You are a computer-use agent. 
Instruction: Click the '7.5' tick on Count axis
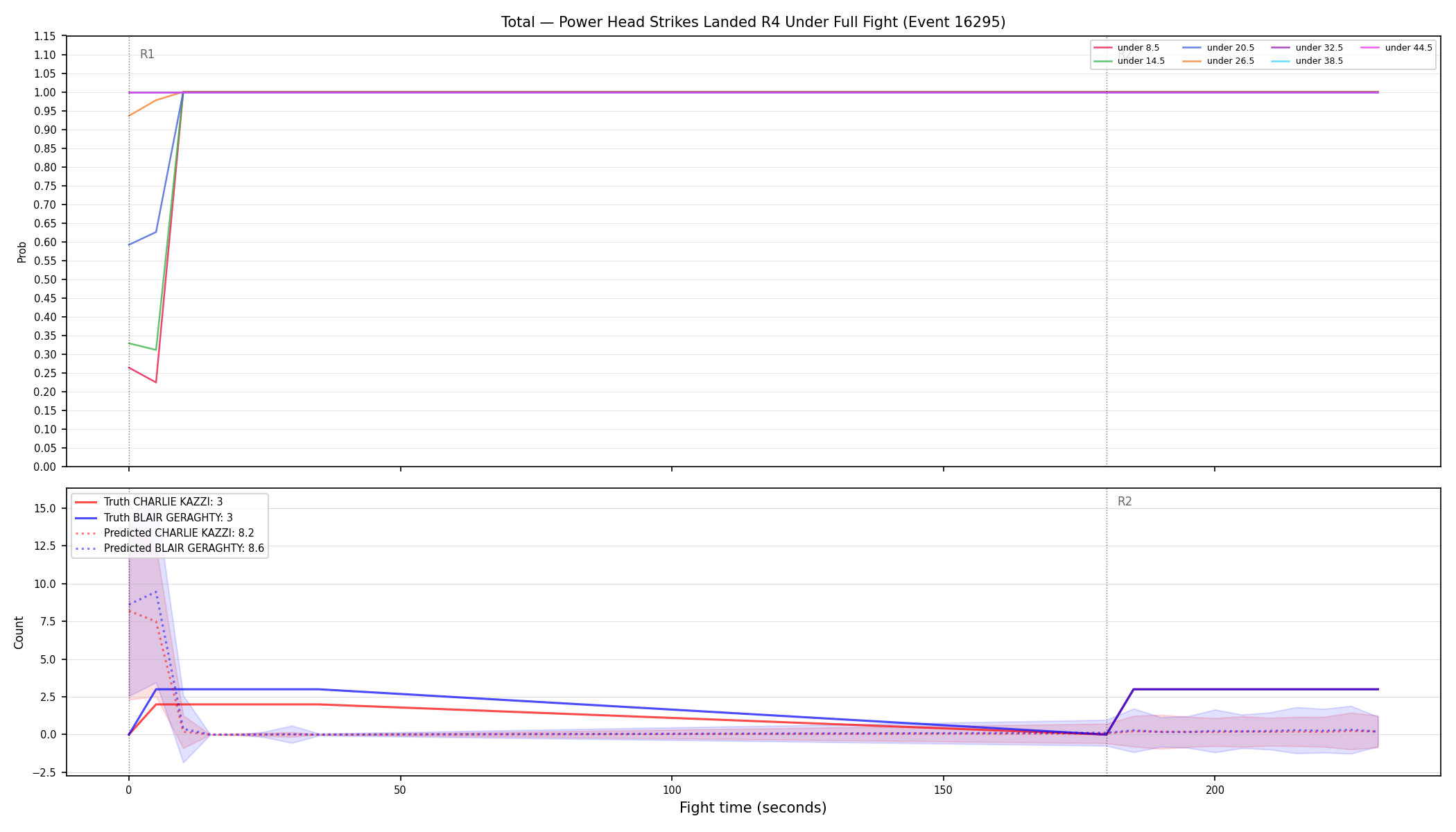tap(49, 621)
